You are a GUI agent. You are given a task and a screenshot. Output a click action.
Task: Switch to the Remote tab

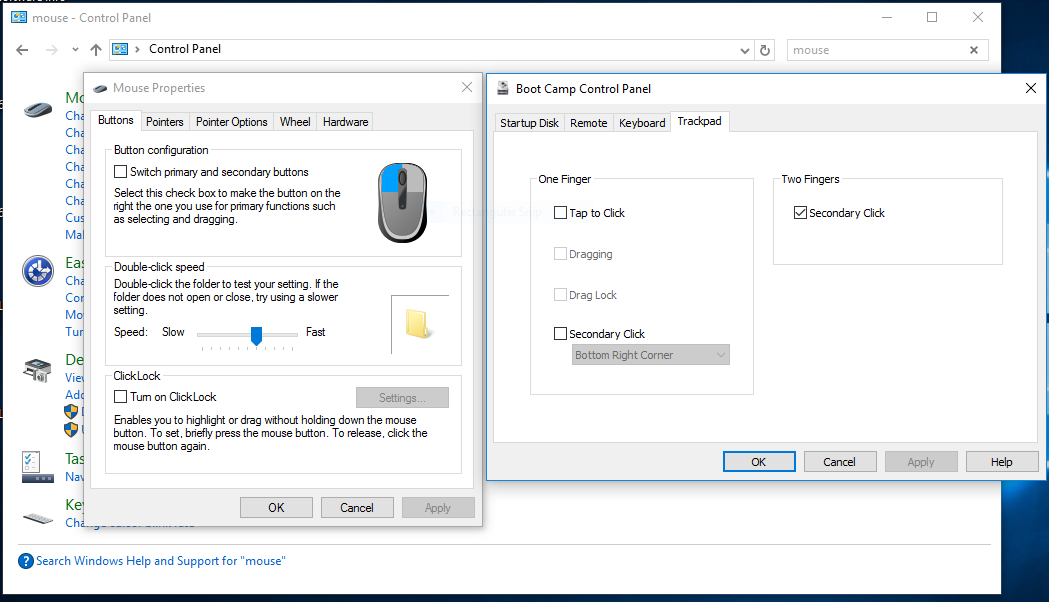coord(589,123)
